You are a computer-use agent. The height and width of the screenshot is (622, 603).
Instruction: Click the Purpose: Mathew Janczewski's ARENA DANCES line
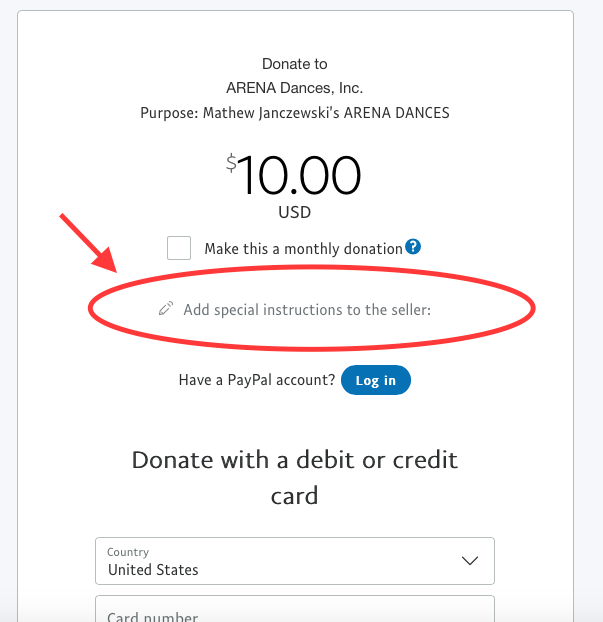(x=295, y=113)
